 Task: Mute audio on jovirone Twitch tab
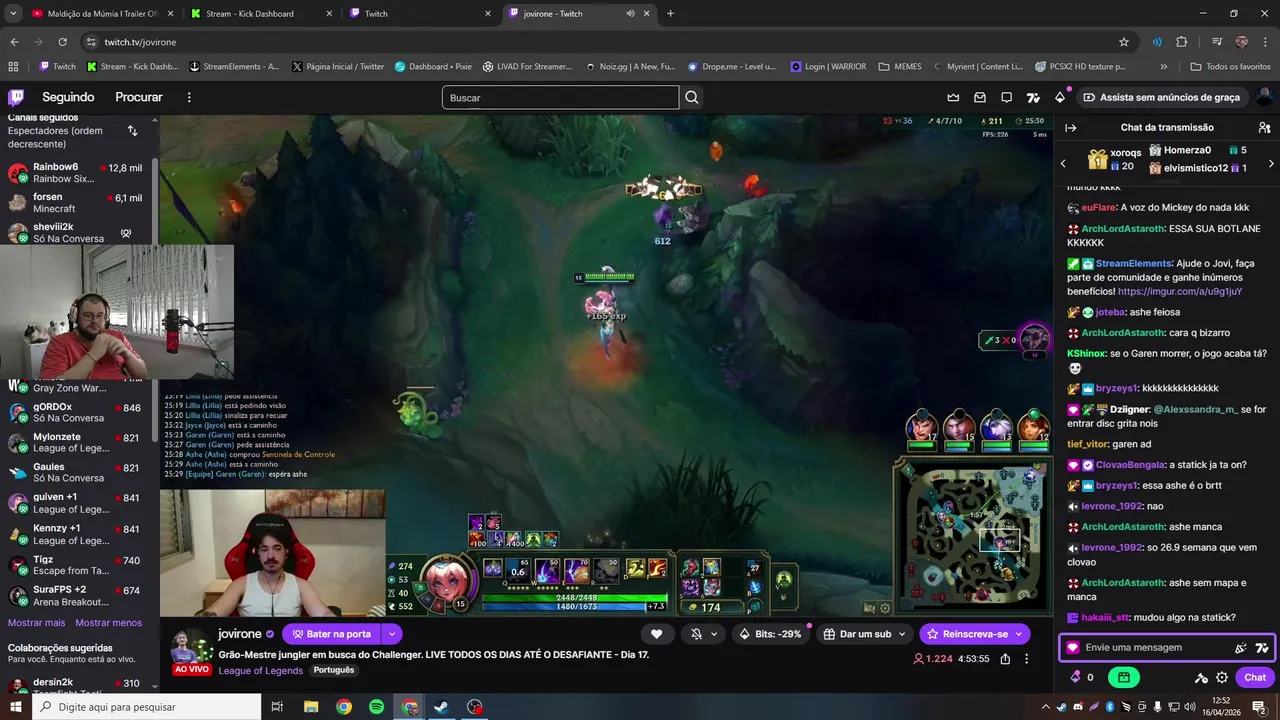pyautogui.click(x=630, y=14)
